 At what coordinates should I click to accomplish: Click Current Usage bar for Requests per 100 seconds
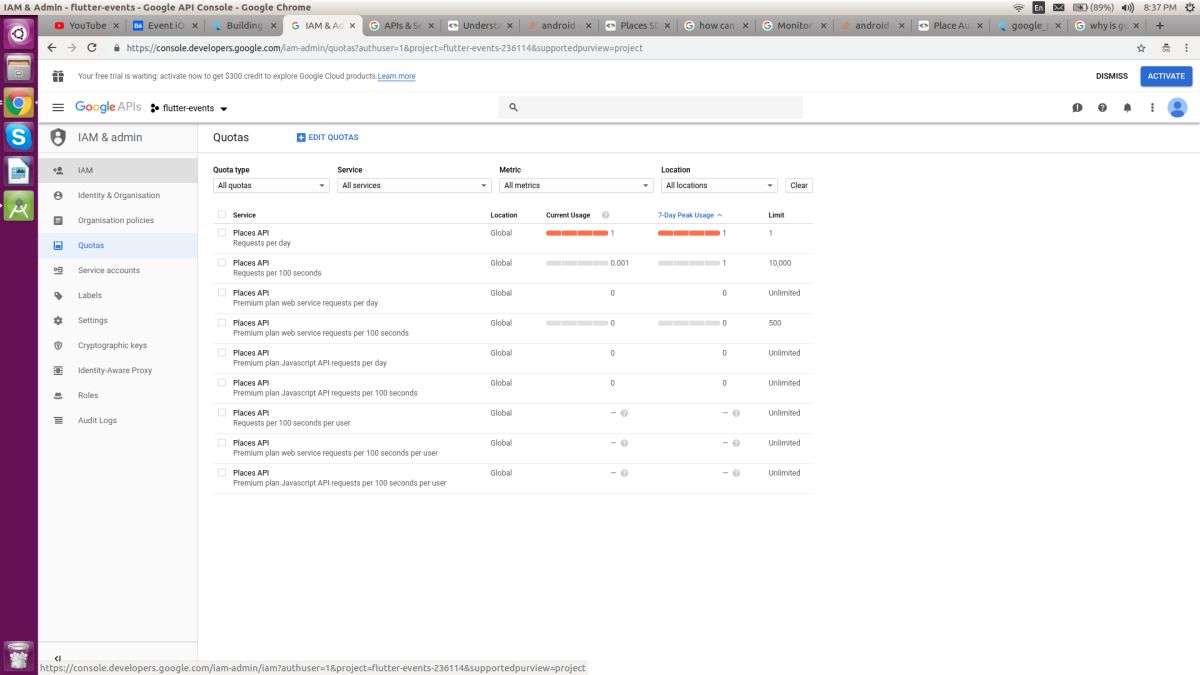click(577, 263)
